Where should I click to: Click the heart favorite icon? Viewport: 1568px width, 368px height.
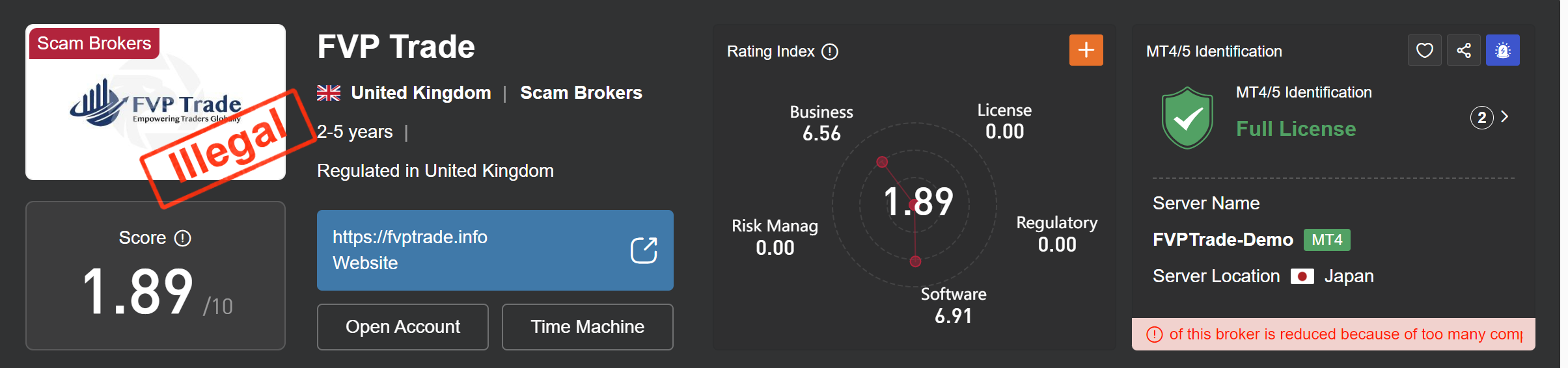[x=1424, y=50]
